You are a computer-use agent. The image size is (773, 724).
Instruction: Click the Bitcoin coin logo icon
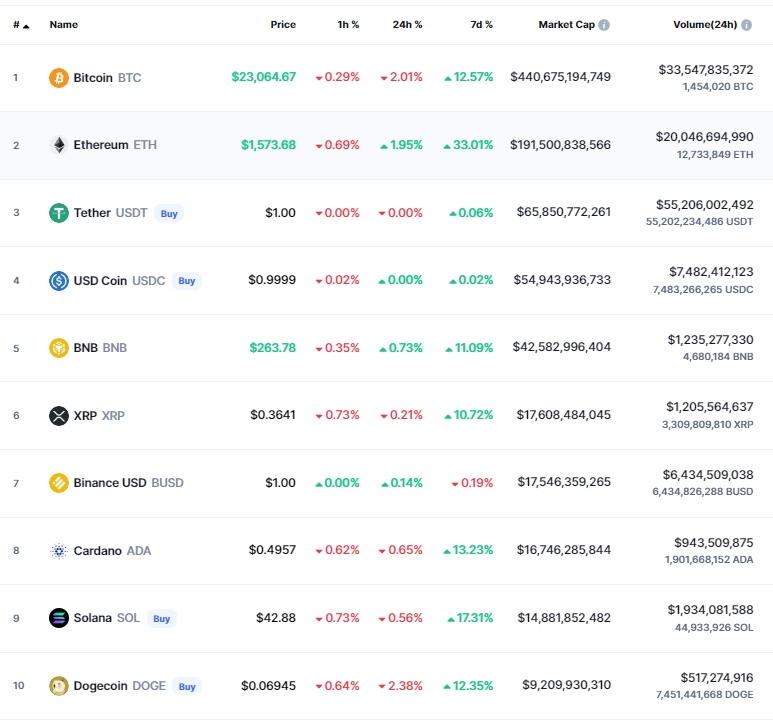tap(59, 77)
